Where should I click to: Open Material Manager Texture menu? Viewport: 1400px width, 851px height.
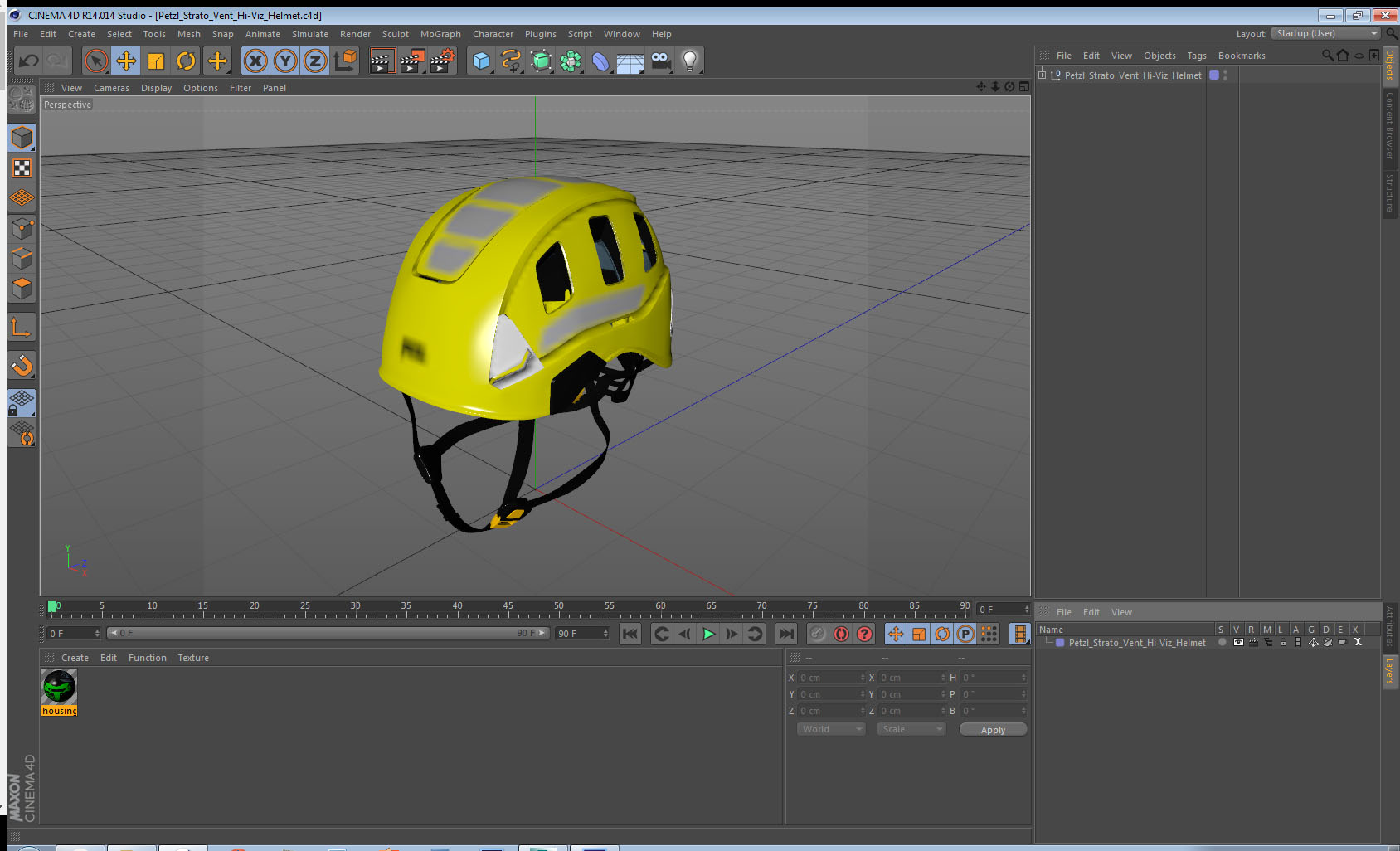pos(193,658)
